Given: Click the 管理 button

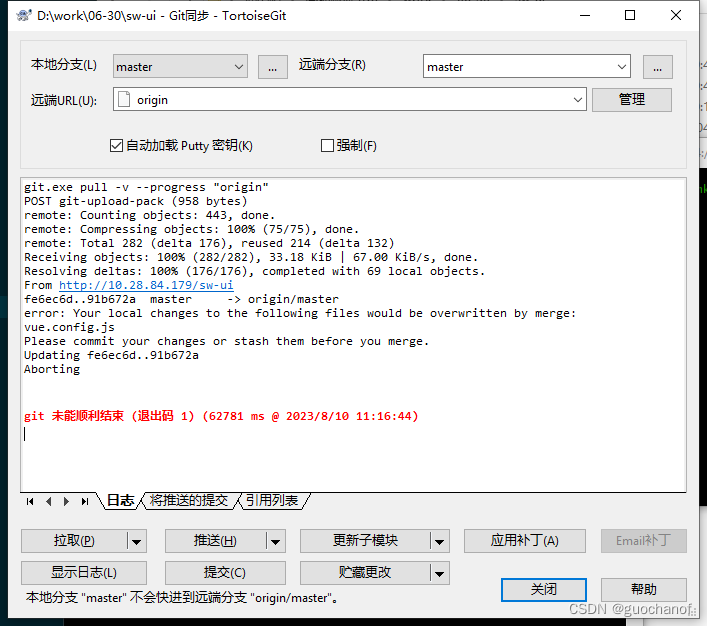Looking at the screenshot, I should [x=632, y=100].
